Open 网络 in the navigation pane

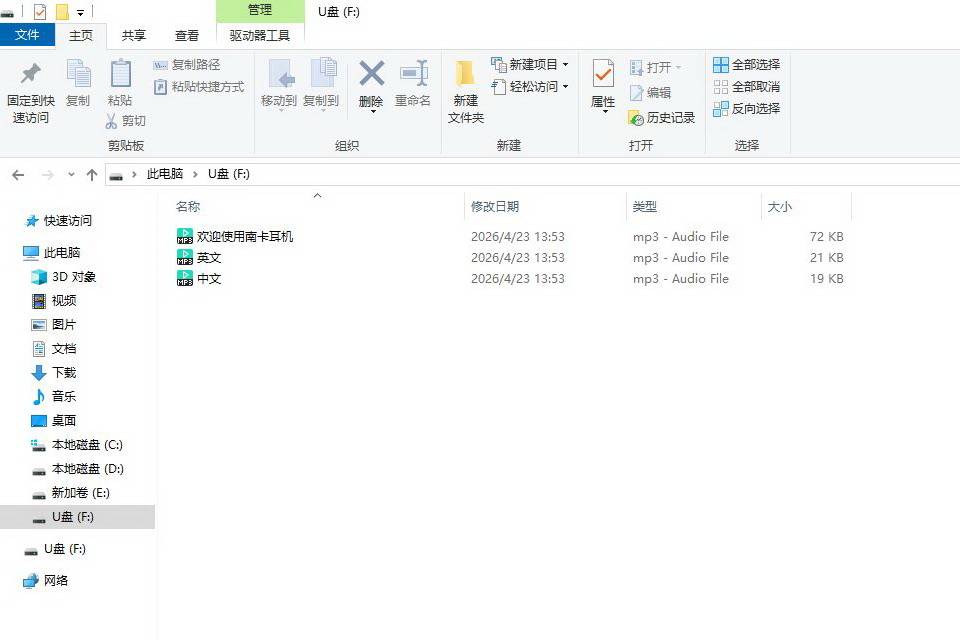47,581
